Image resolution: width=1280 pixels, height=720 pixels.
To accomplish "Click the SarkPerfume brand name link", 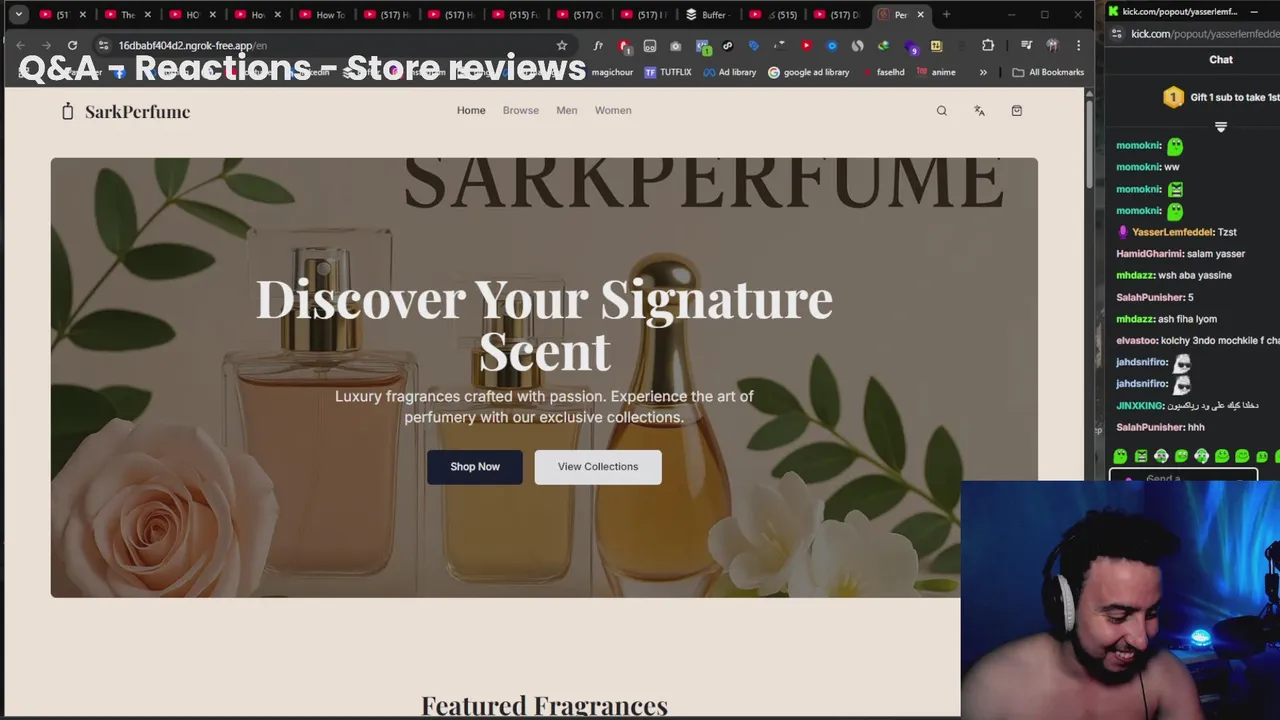I will [137, 111].
